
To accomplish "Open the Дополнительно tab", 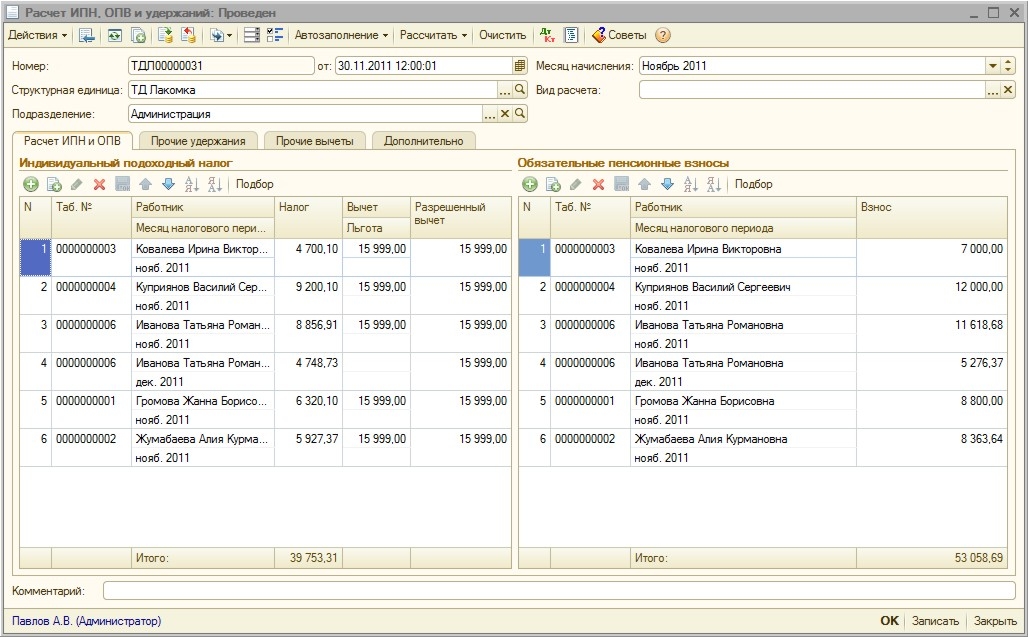I will coord(423,141).
